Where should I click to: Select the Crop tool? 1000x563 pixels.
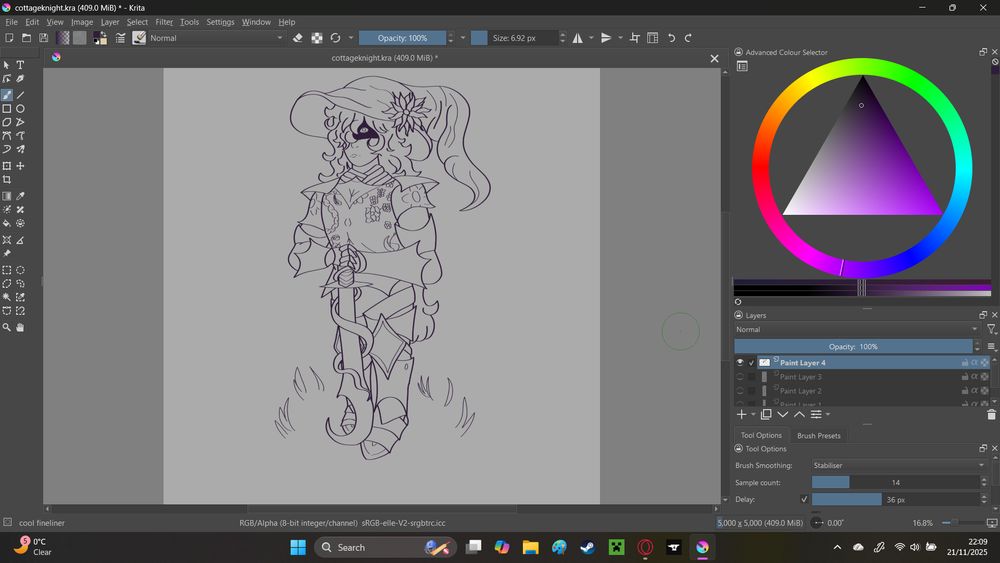pyautogui.click(x=7, y=180)
